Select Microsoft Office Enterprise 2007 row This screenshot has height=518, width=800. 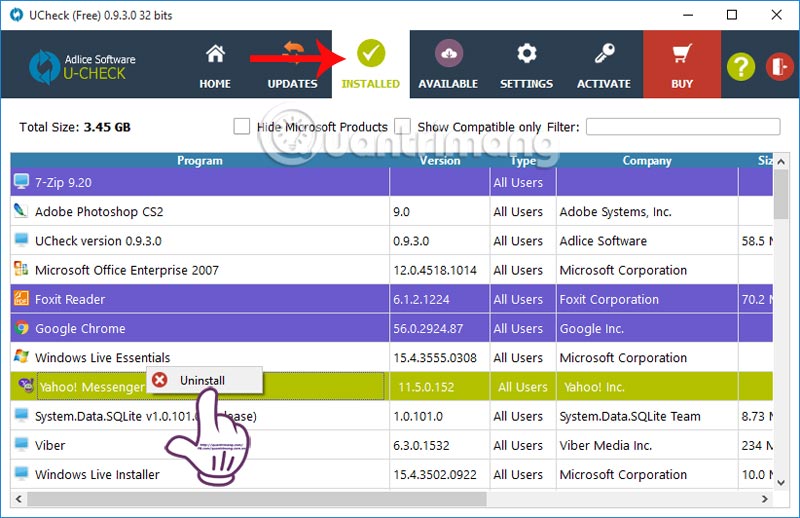(x=391, y=269)
